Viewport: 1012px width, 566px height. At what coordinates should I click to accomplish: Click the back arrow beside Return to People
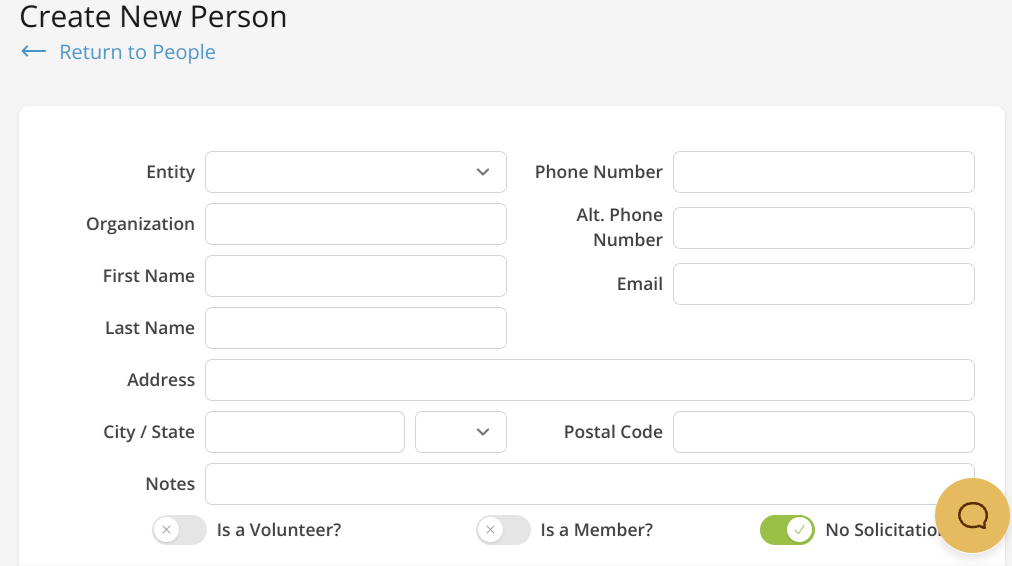point(33,52)
